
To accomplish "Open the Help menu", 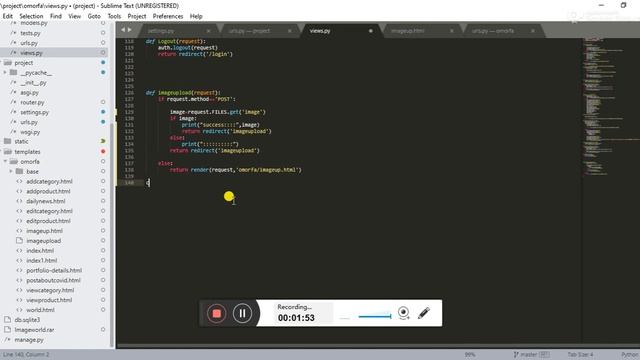I will click(196, 16).
